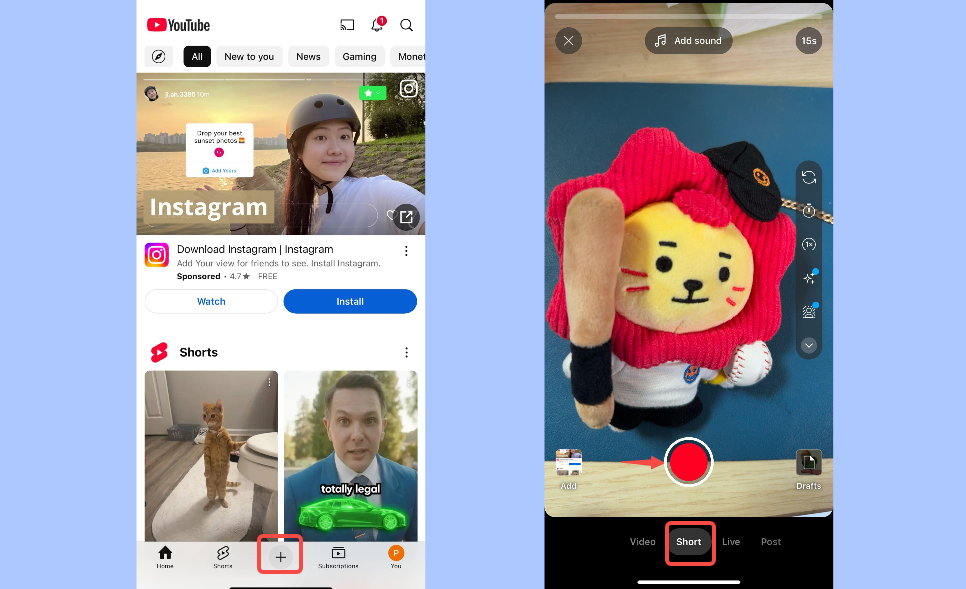Image resolution: width=966 pixels, height=589 pixels.
Task: Open the You profile tab
Action: coord(396,556)
